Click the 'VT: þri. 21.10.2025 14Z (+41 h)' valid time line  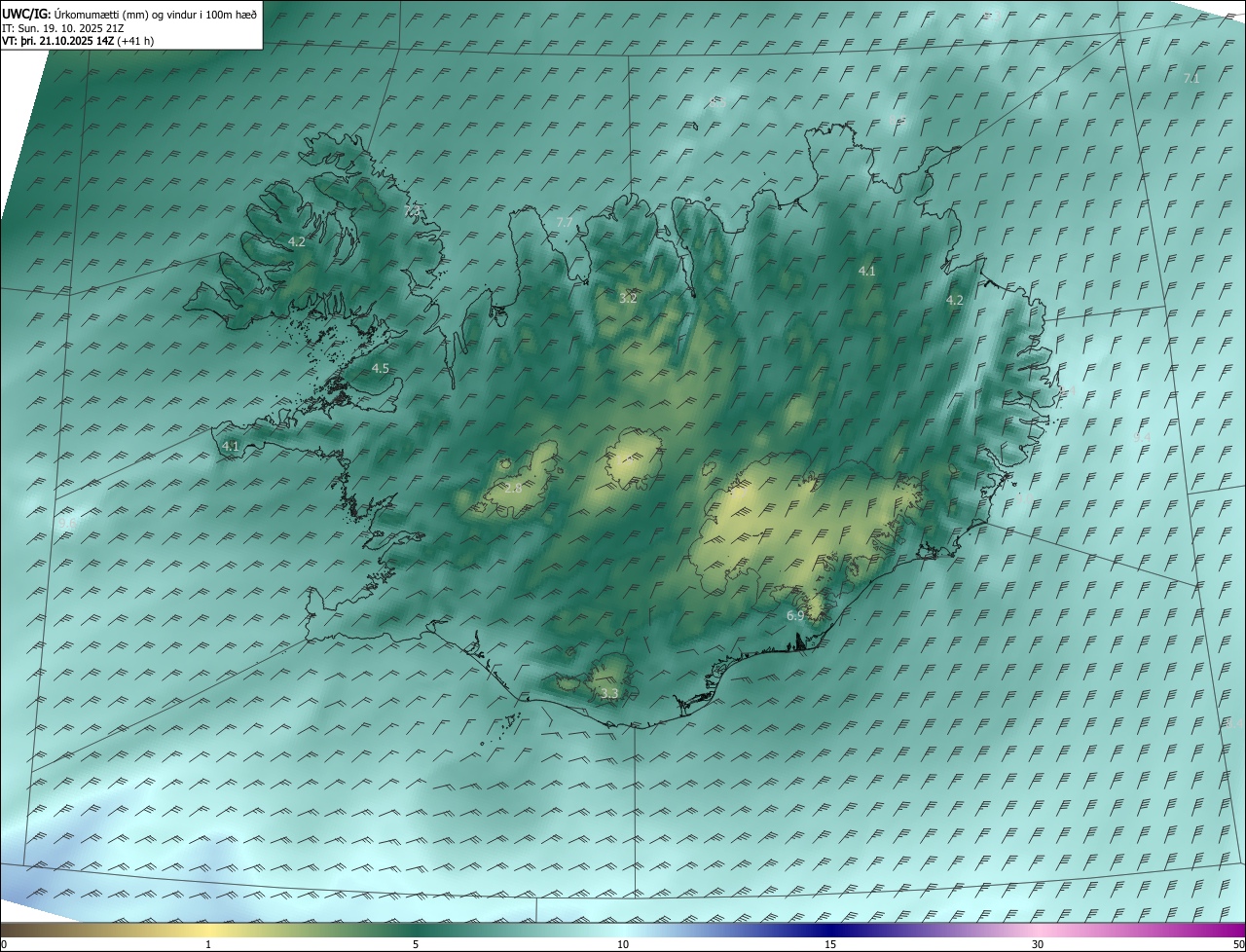(x=77, y=41)
